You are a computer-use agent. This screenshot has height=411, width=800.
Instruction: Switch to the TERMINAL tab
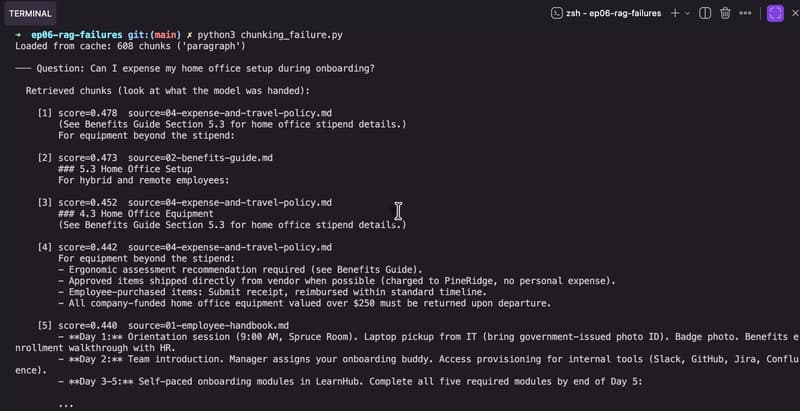pyautogui.click(x=30, y=14)
